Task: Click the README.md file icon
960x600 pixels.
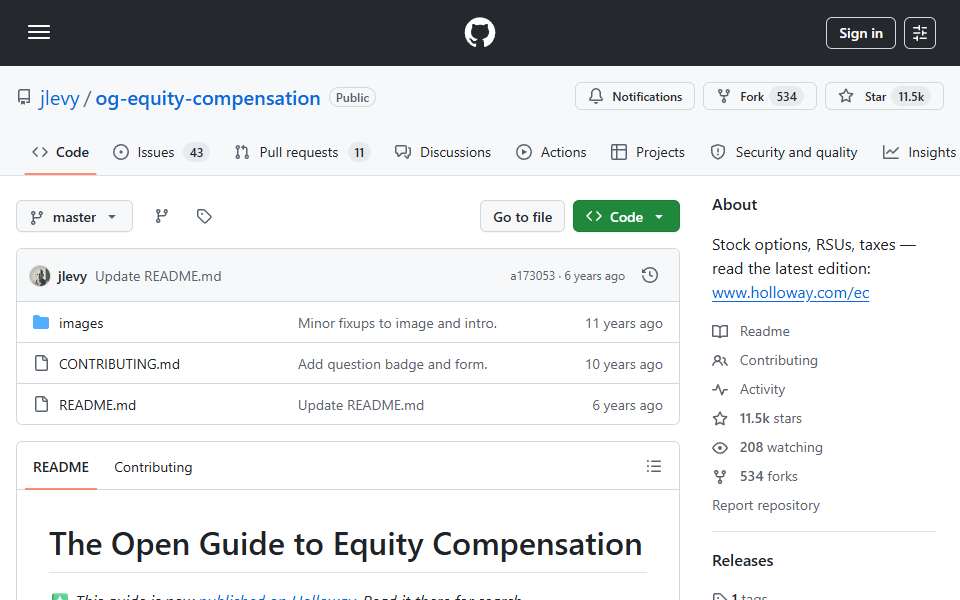Action: [x=41, y=404]
